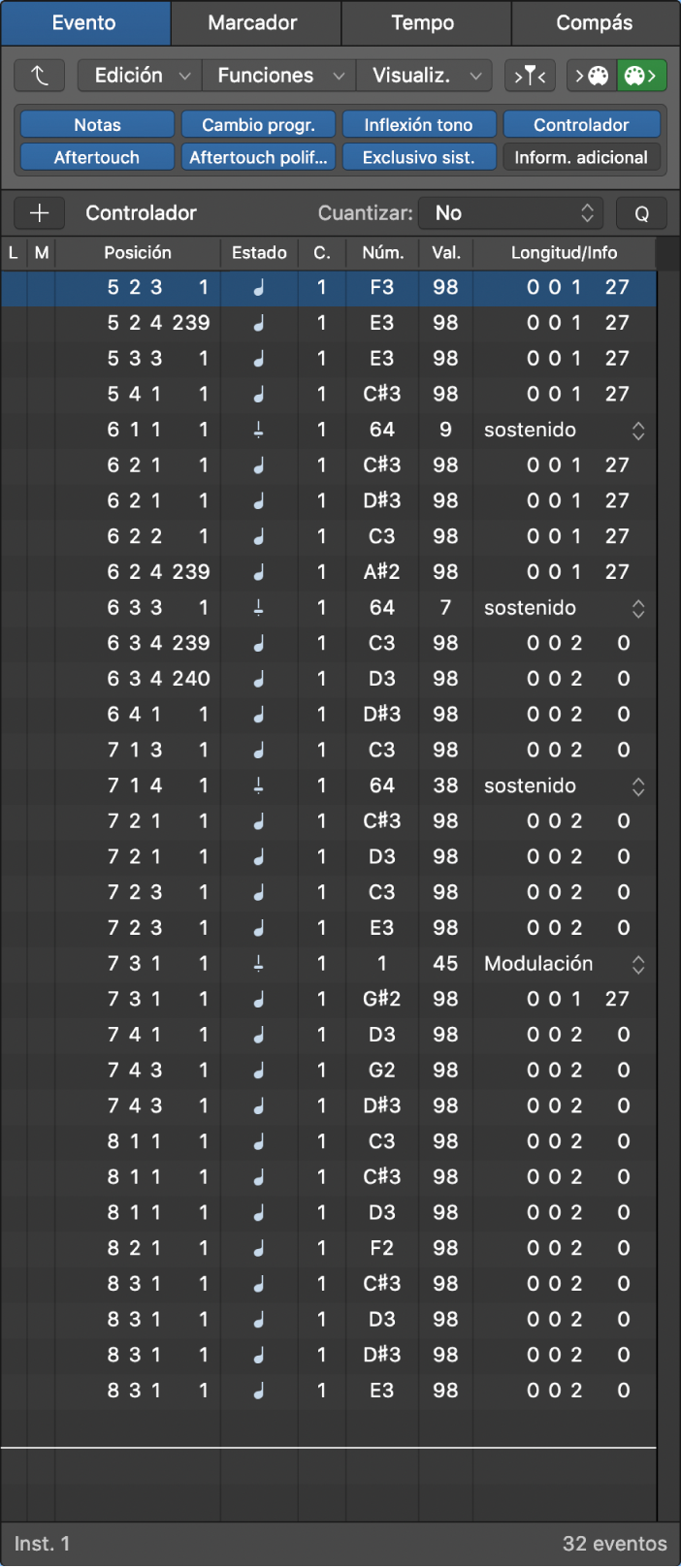Open sostenido pop-up at position 6 1 1
This screenshot has width=681, height=1568.
[x=563, y=430]
